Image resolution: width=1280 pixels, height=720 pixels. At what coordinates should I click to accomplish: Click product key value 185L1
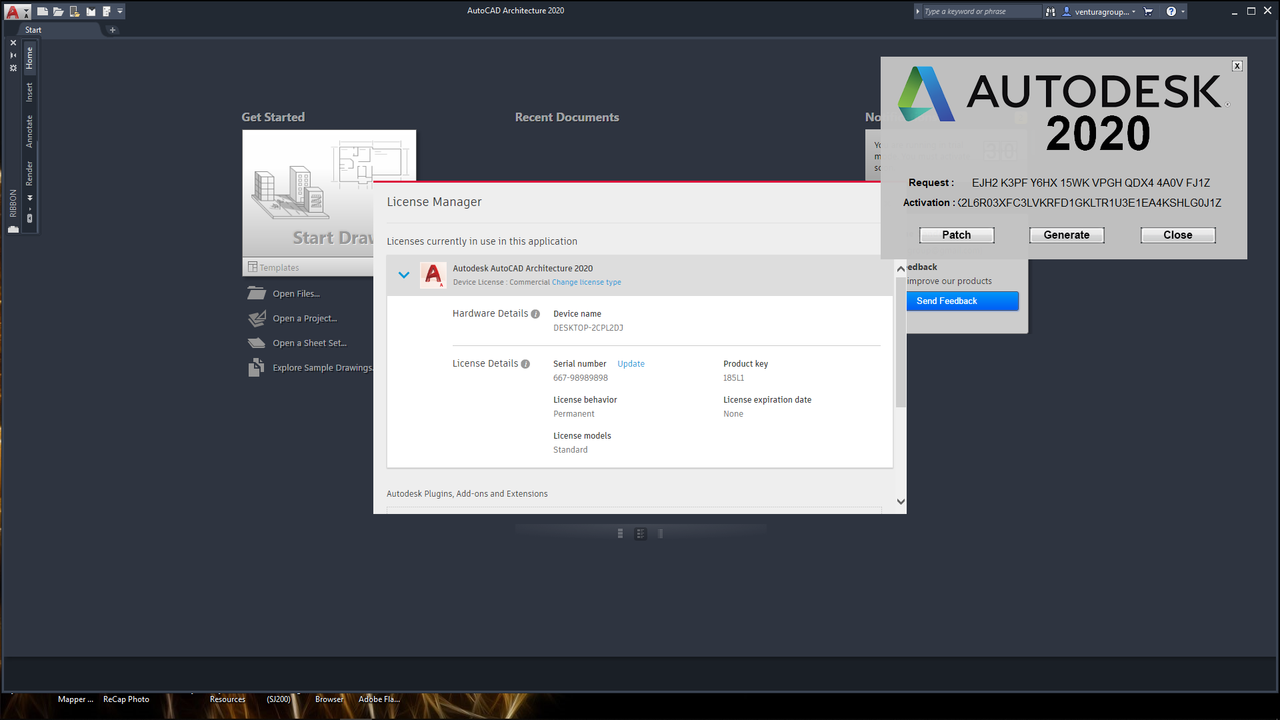pos(734,378)
